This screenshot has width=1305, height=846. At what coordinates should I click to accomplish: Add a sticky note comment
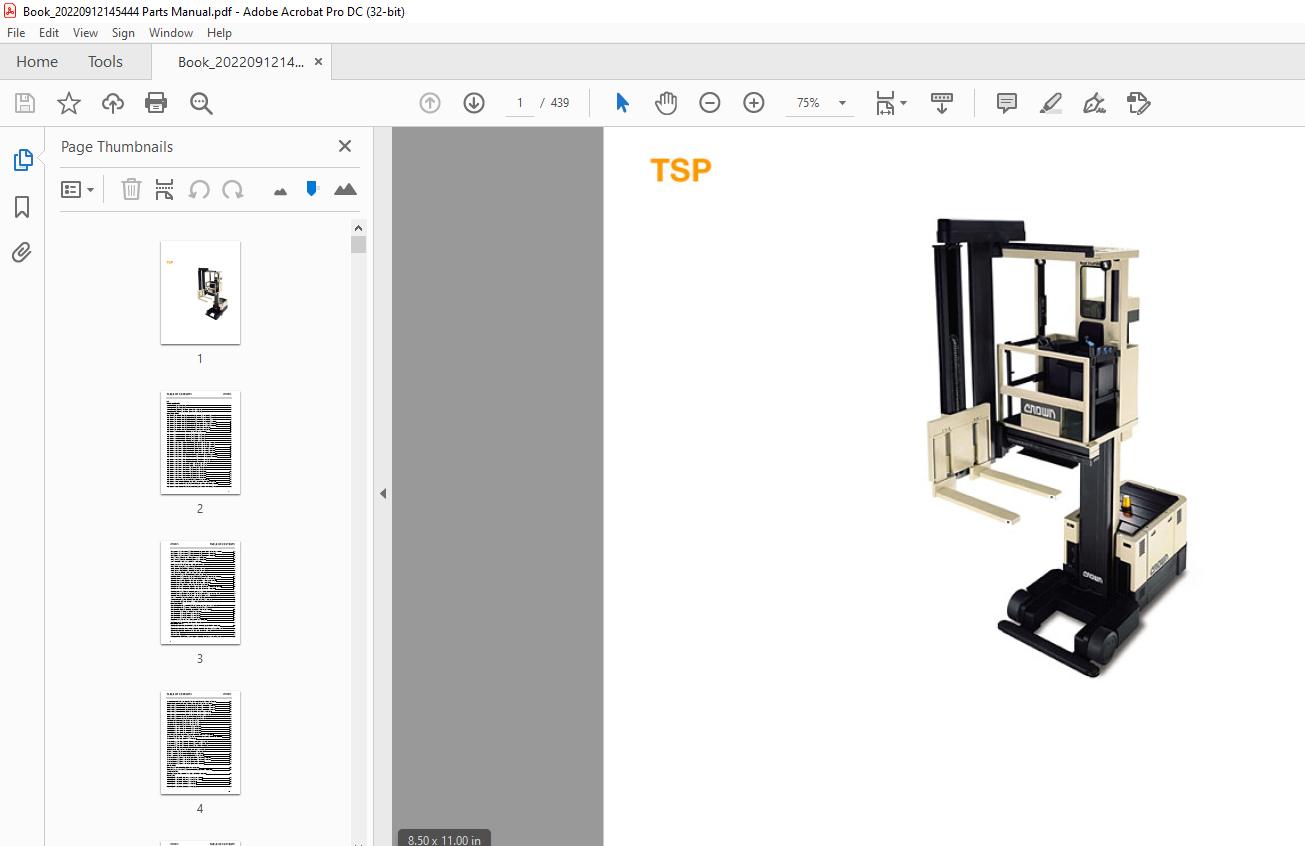coord(1007,103)
